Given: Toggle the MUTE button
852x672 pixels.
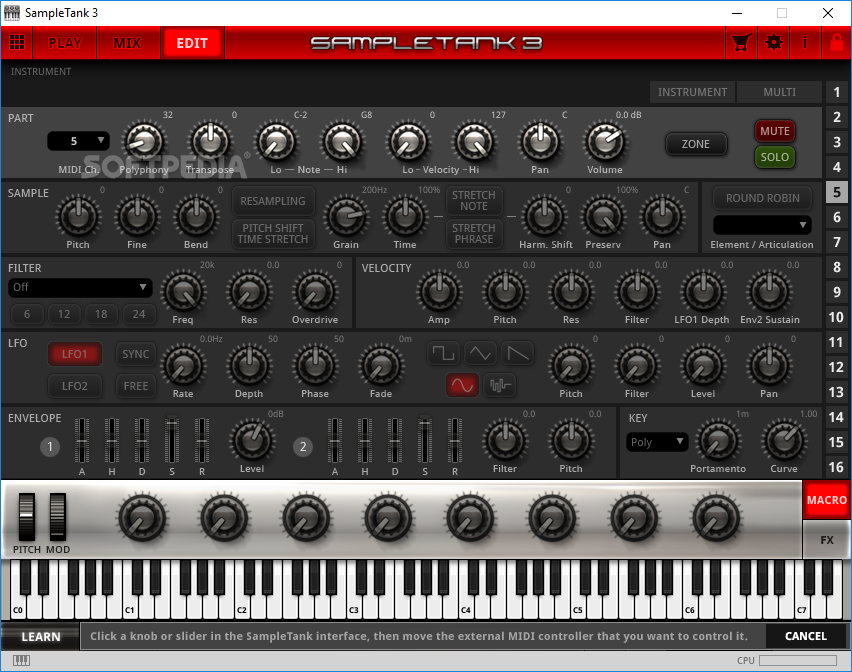Looking at the screenshot, I should click(x=775, y=131).
